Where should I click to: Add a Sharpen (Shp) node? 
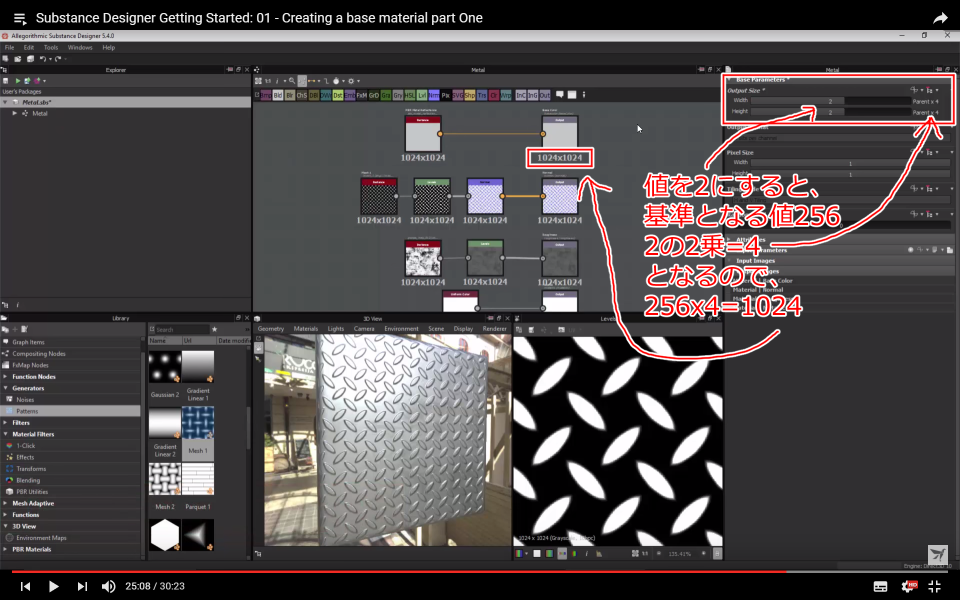click(470, 96)
